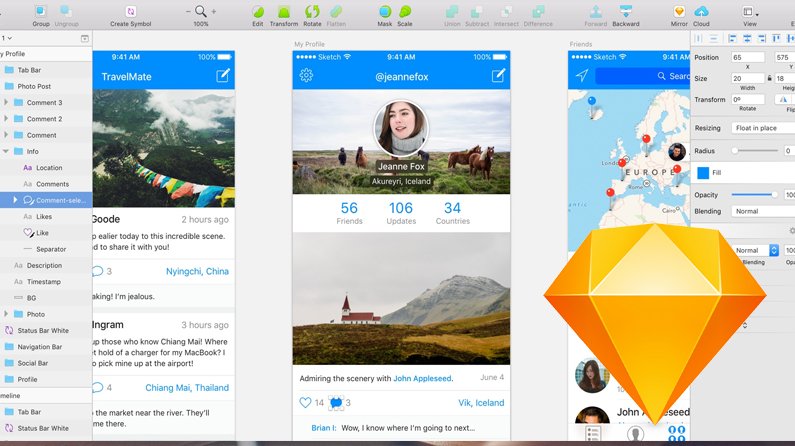
Task: Click the 'Nyingchi, China' location link
Action: point(197,271)
